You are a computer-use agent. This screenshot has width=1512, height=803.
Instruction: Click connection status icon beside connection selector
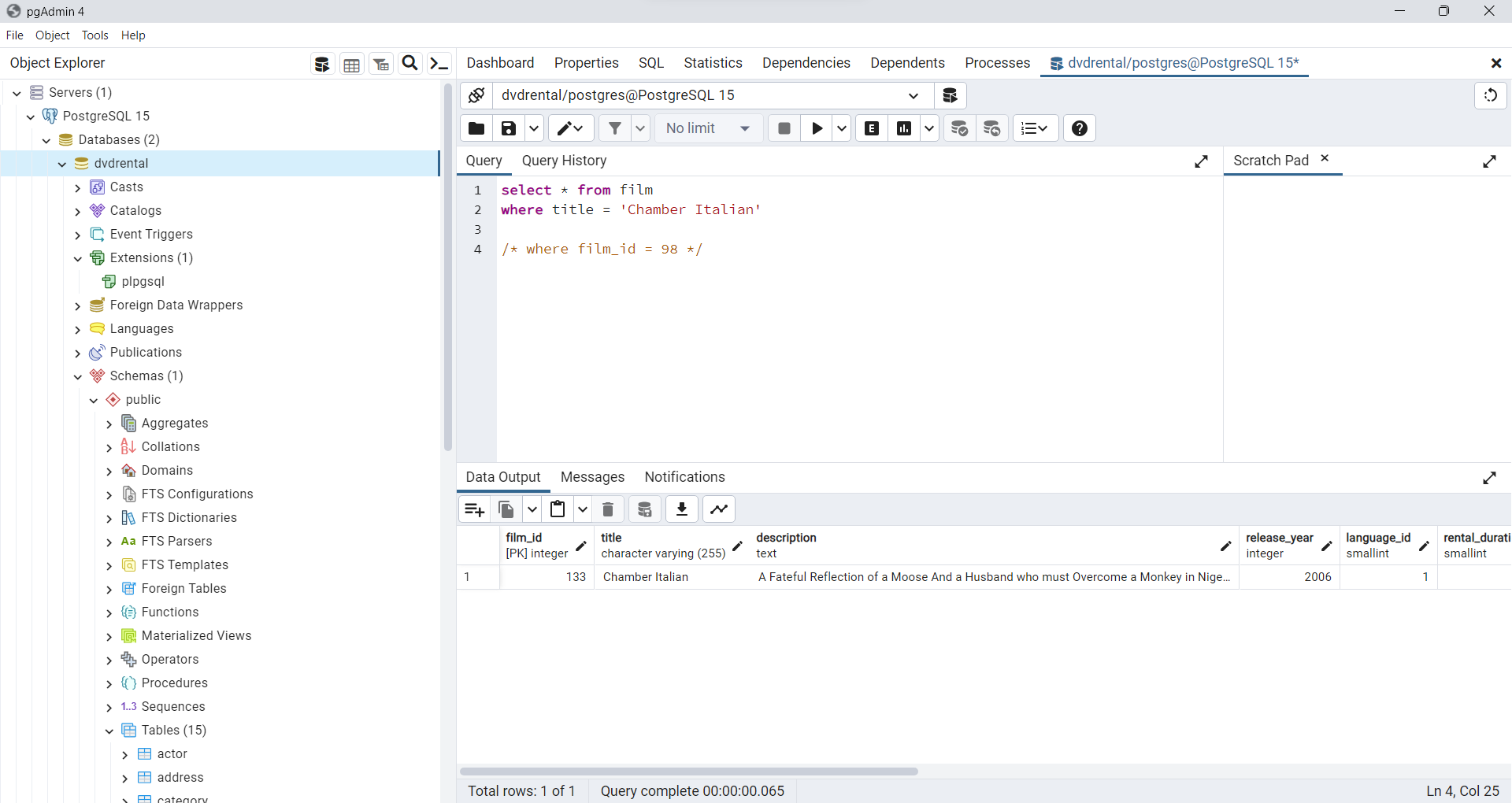(x=476, y=95)
